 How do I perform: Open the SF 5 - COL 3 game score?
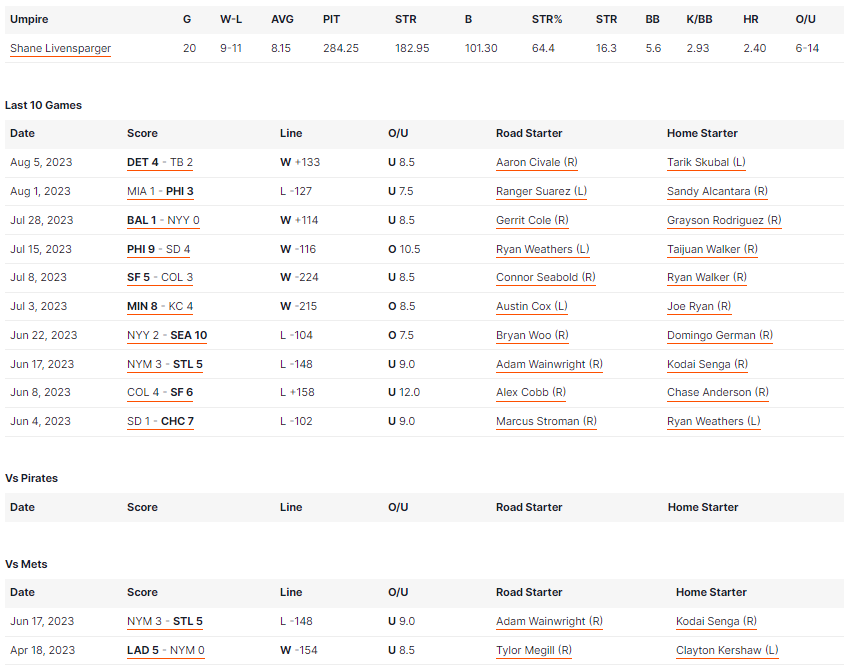[160, 277]
